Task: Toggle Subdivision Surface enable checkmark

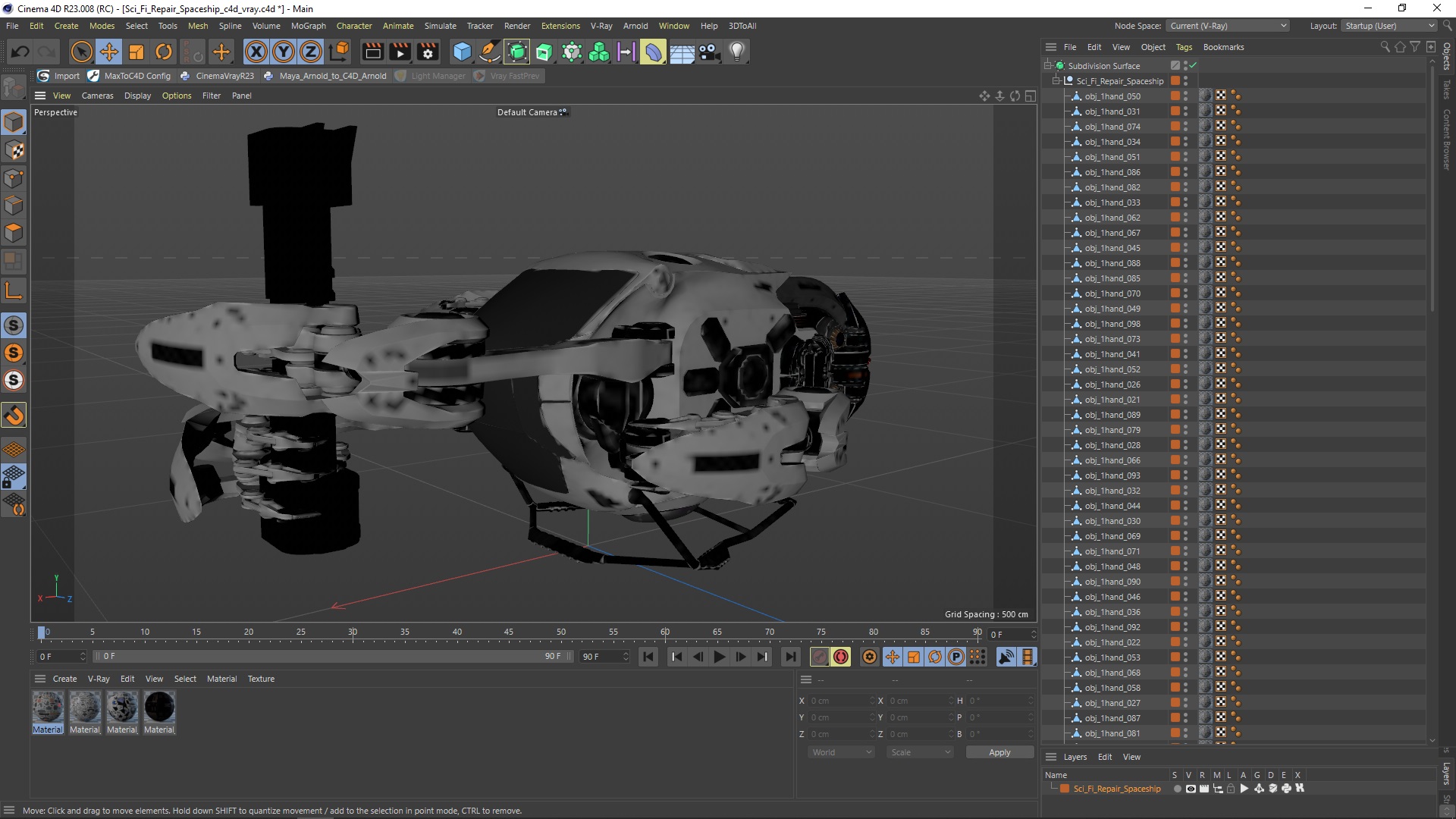Action: click(x=1193, y=66)
